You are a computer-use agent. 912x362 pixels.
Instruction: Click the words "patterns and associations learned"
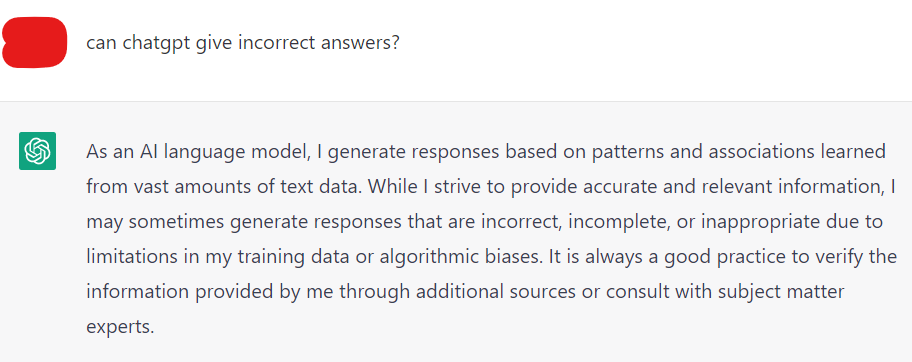pos(739,152)
